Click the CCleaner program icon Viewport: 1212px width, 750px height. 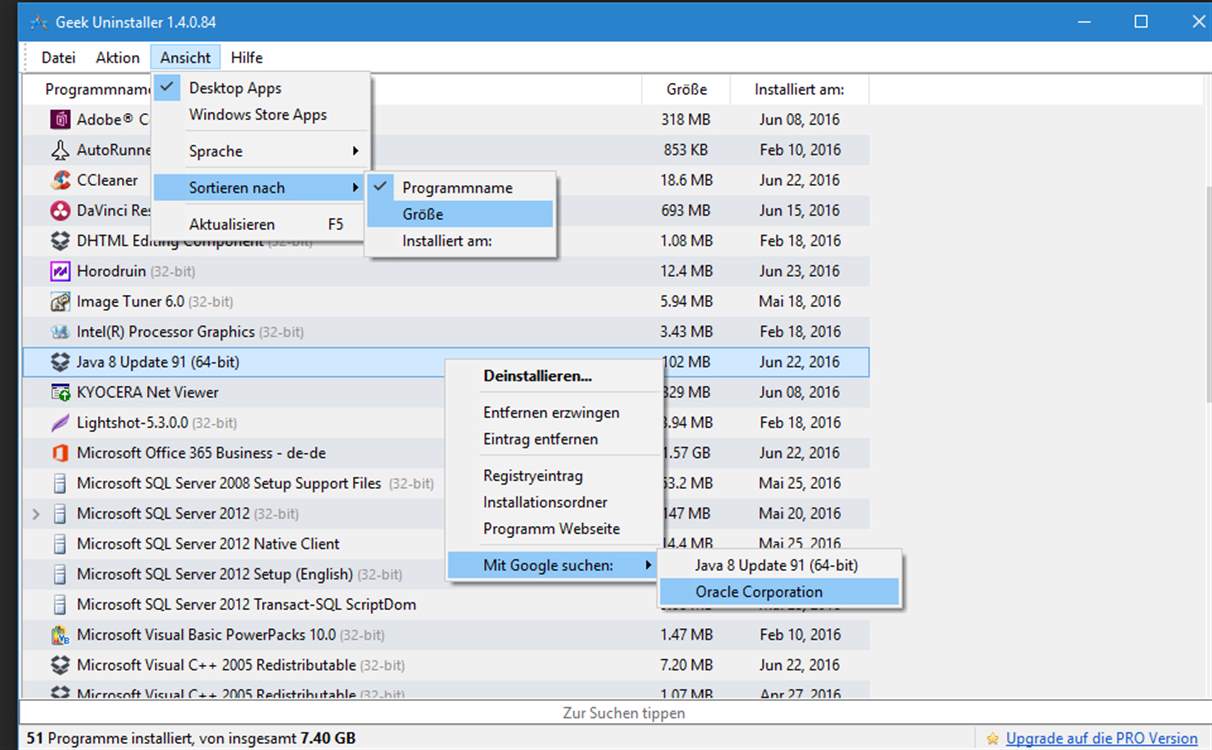tap(60, 180)
